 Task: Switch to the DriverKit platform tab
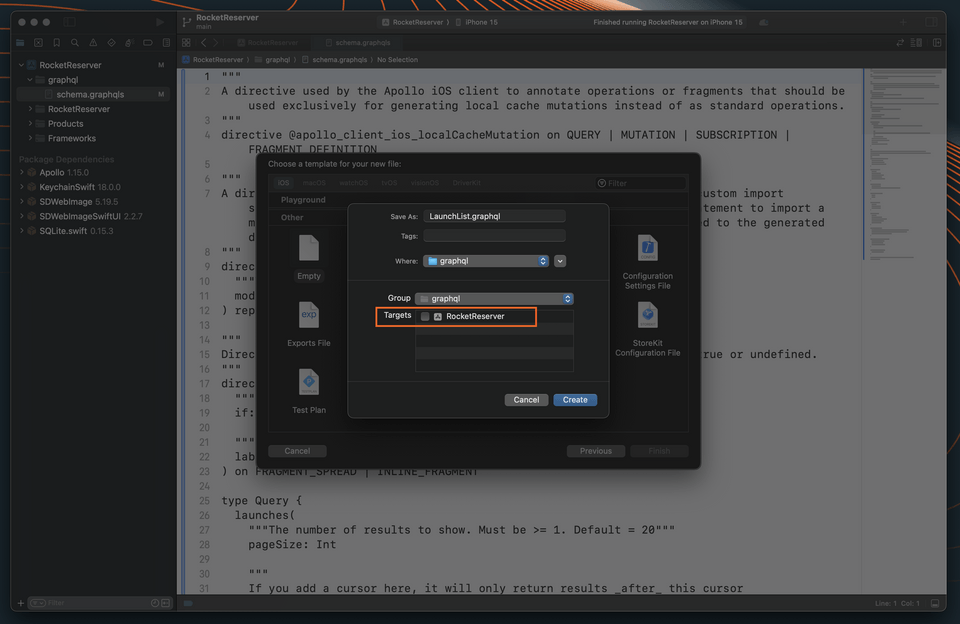pyautogui.click(x=467, y=183)
